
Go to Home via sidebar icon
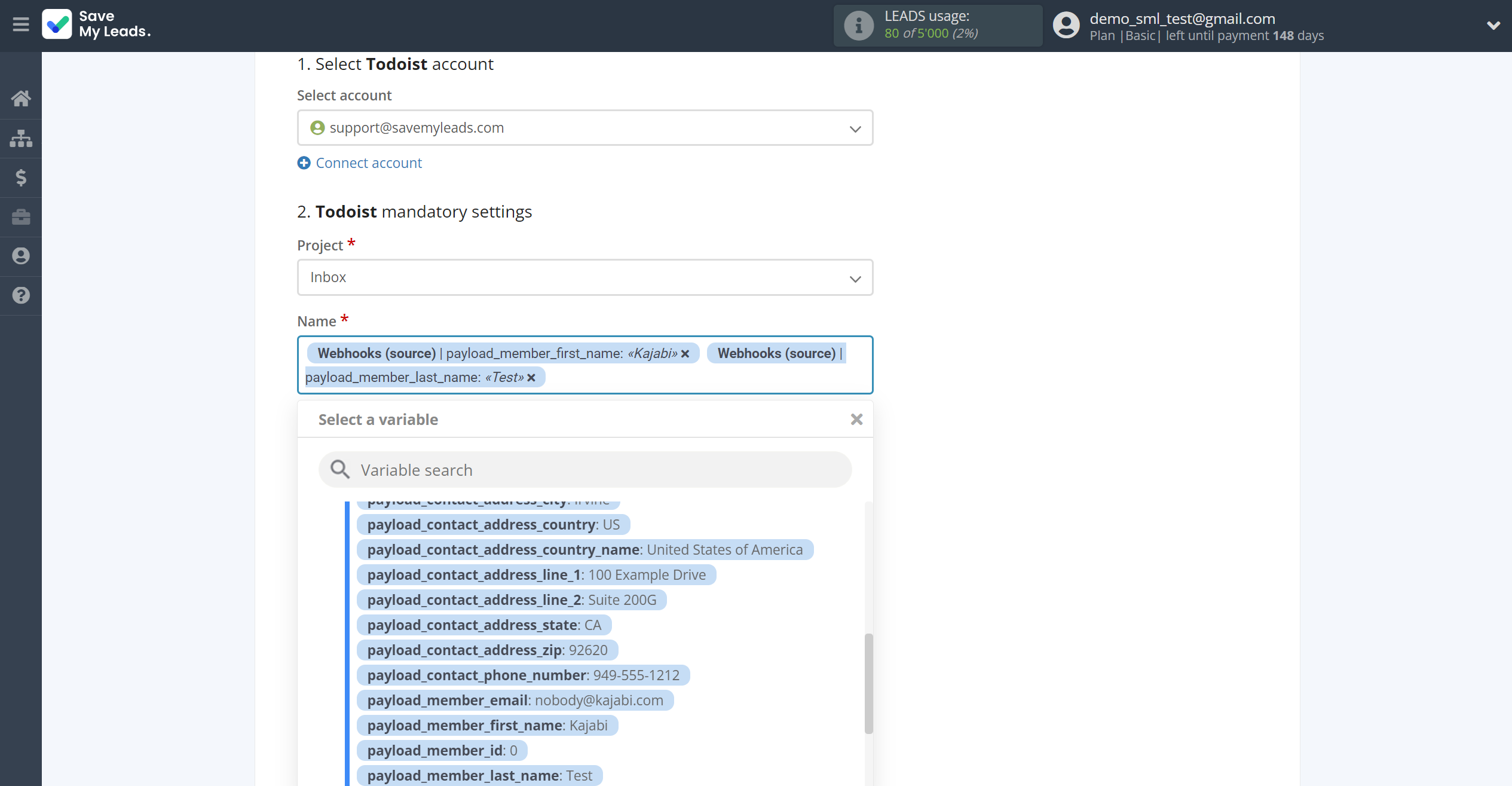tap(21, 99)
